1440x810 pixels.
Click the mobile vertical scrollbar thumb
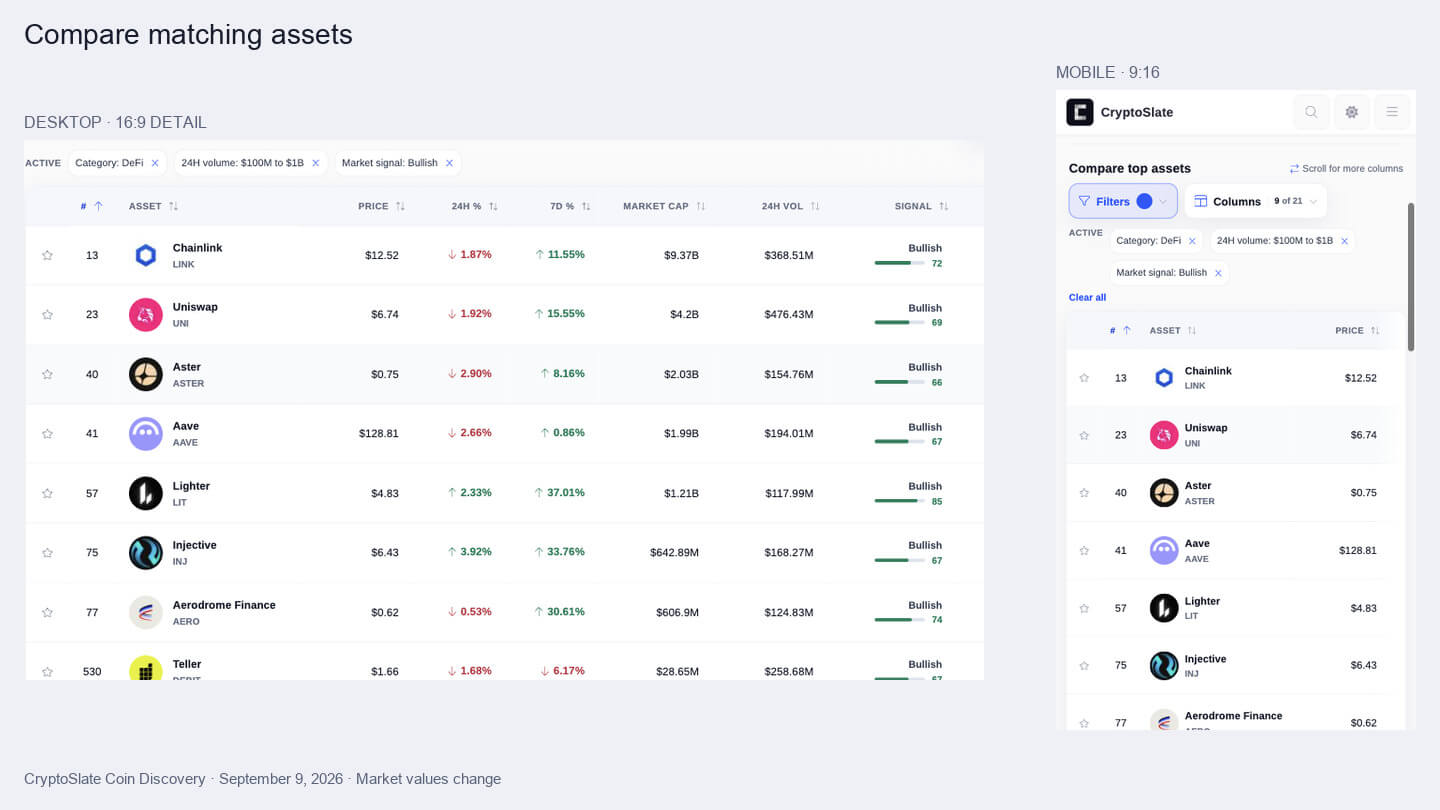click(x=1411, y=277)
